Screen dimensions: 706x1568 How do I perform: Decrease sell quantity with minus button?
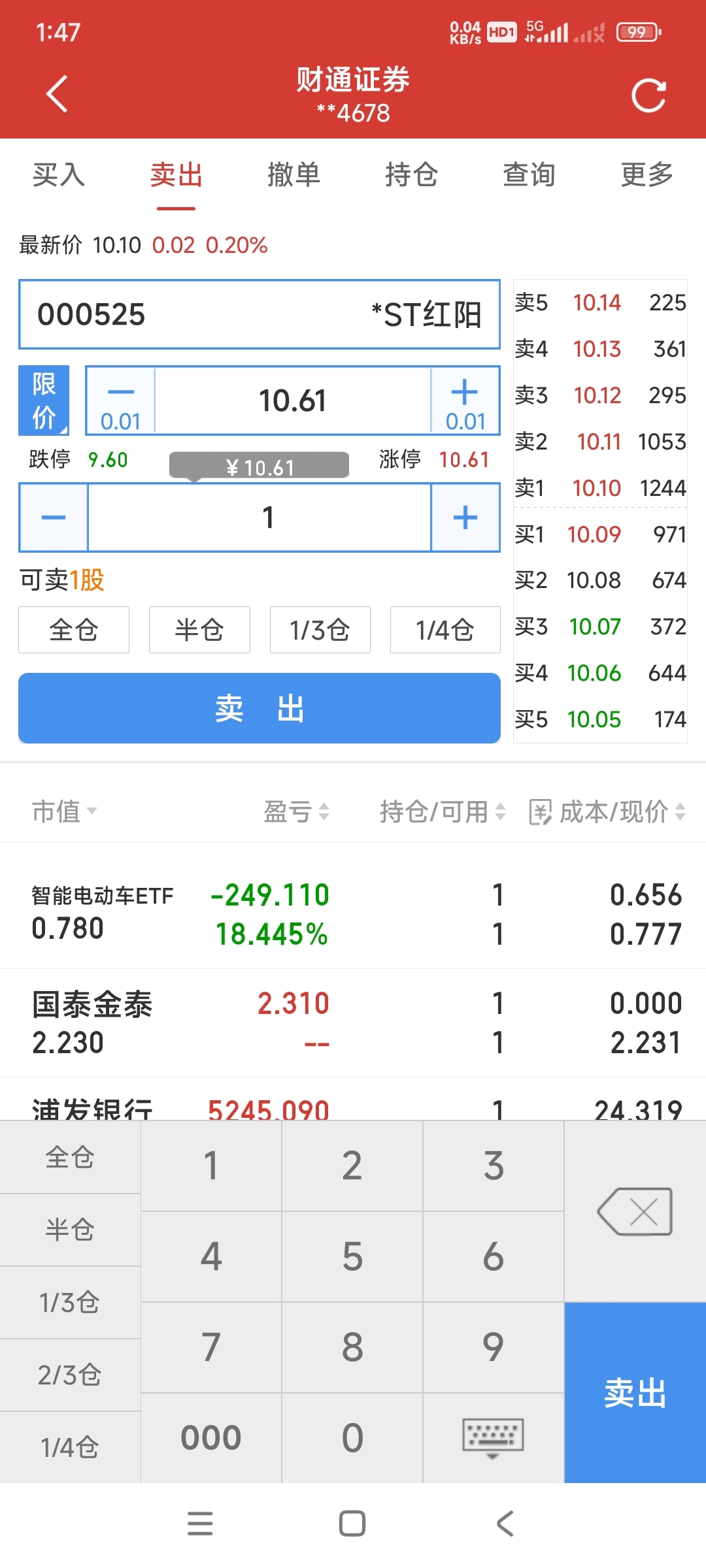pyautogui.click(x=54, y=517)
